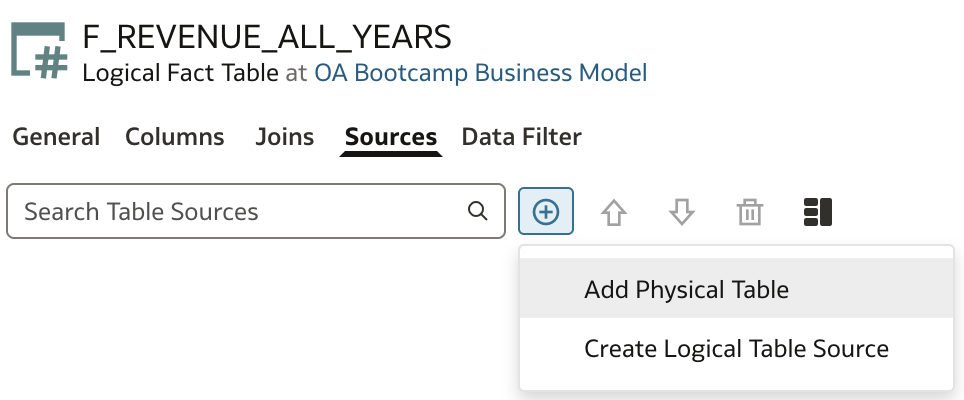The image size is (964, 400).
Task: Toggle the detail view panel icon
Action: point(818,212)
